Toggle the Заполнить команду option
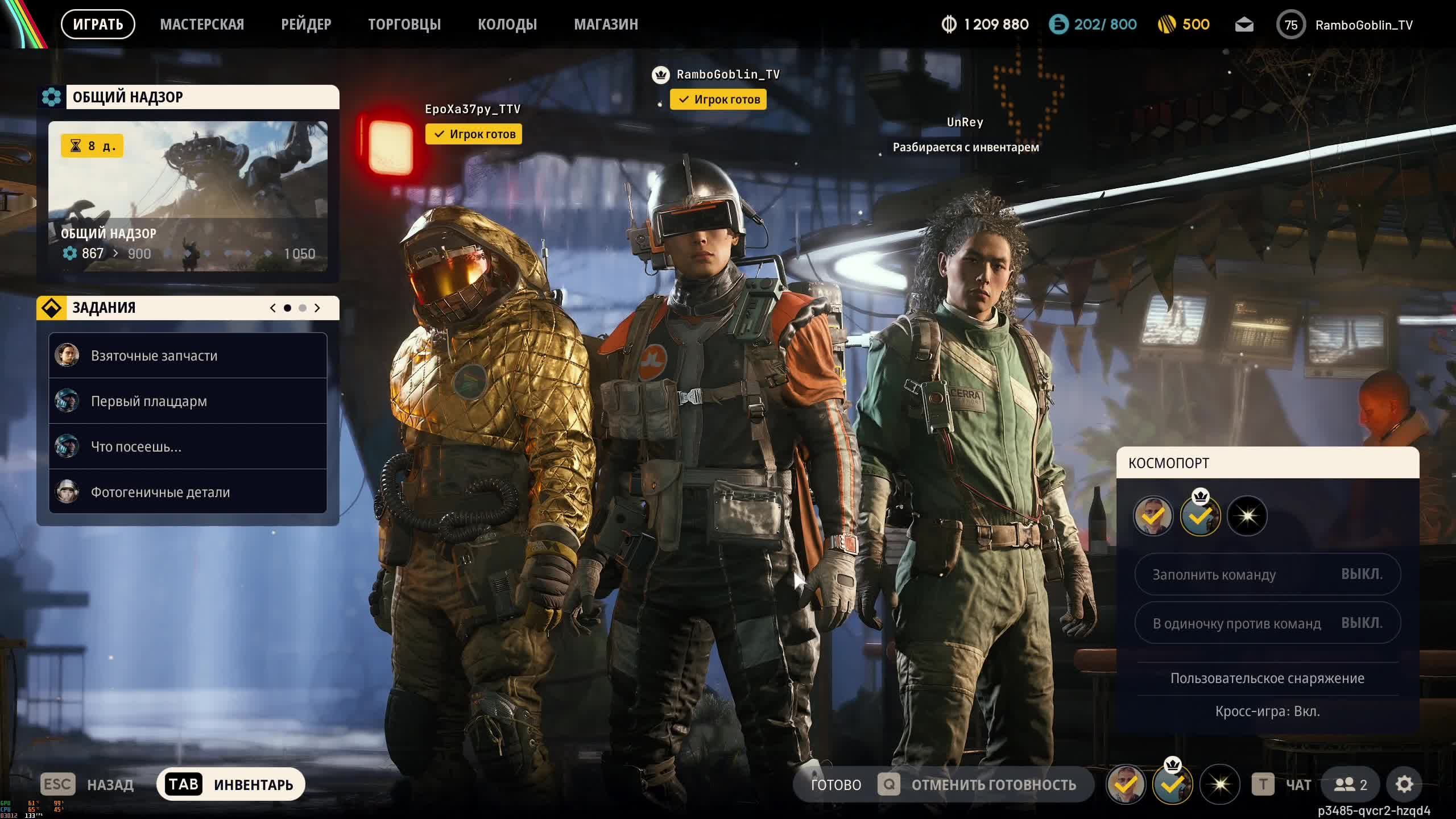This screenshot has height=819, width=1456. pyautogui.click(x=1267, y=574)
